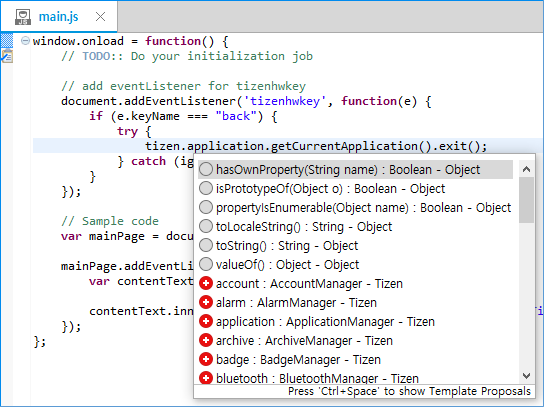Image resolution: width=544 pixels, height=407 pixels.
Task: Click the proposal list scroll up arrow
Action: (x=526, y=169)
